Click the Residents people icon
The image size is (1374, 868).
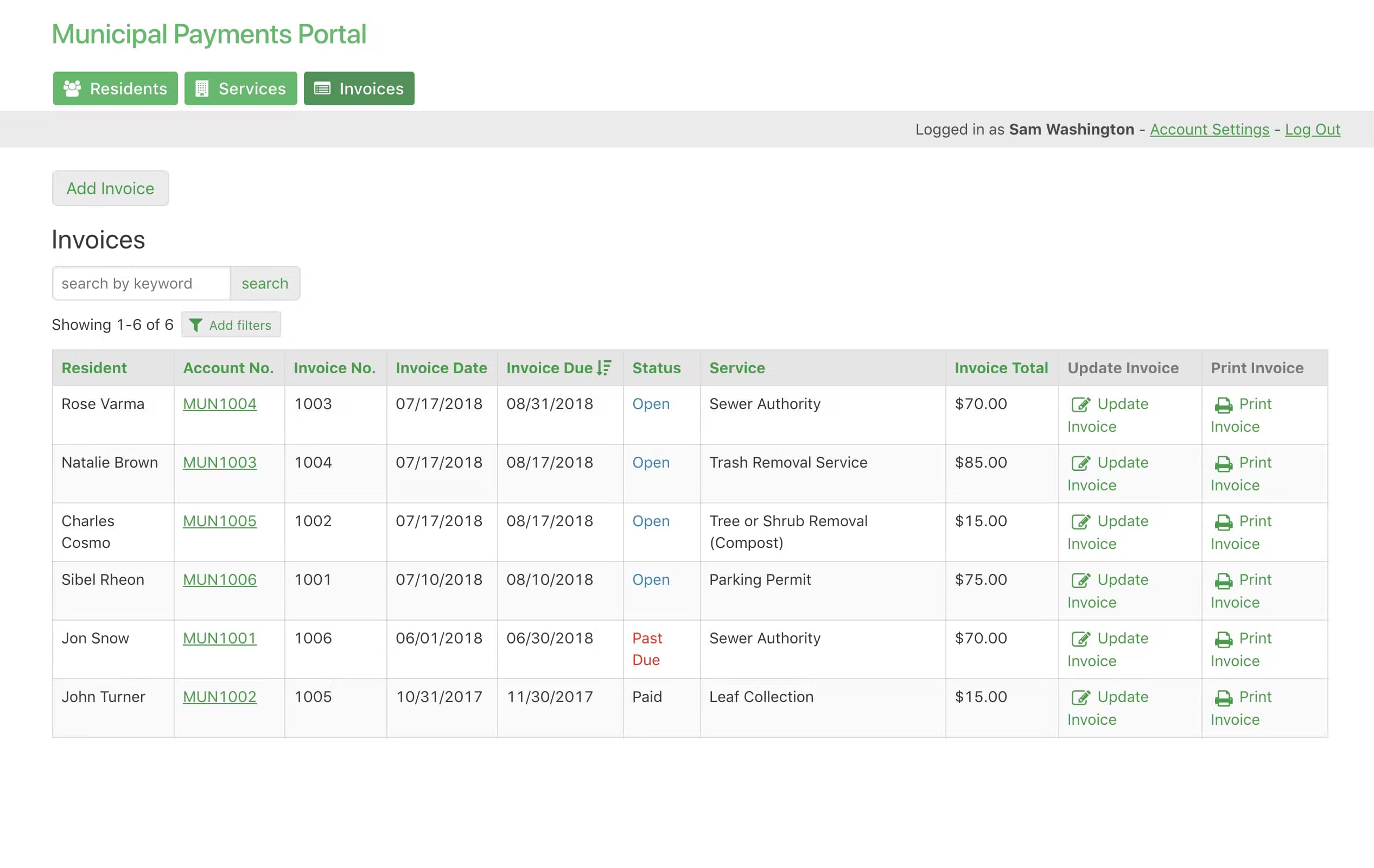click(x=72, y=88)
